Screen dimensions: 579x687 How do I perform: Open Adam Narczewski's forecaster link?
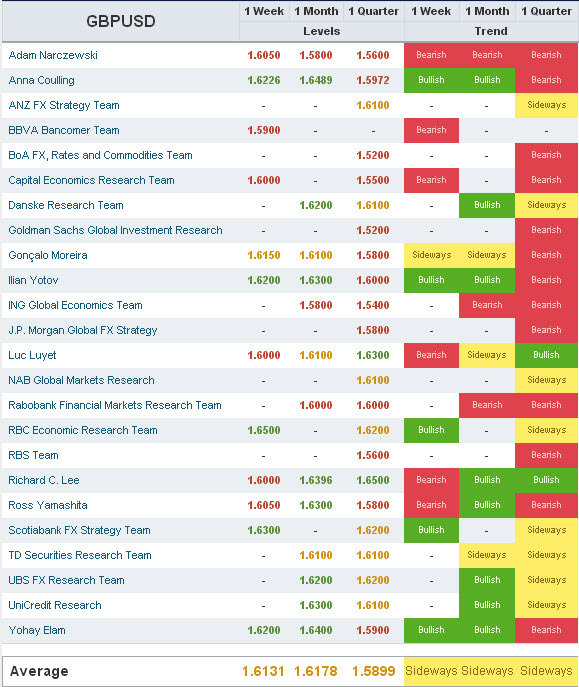coord(53,55)
